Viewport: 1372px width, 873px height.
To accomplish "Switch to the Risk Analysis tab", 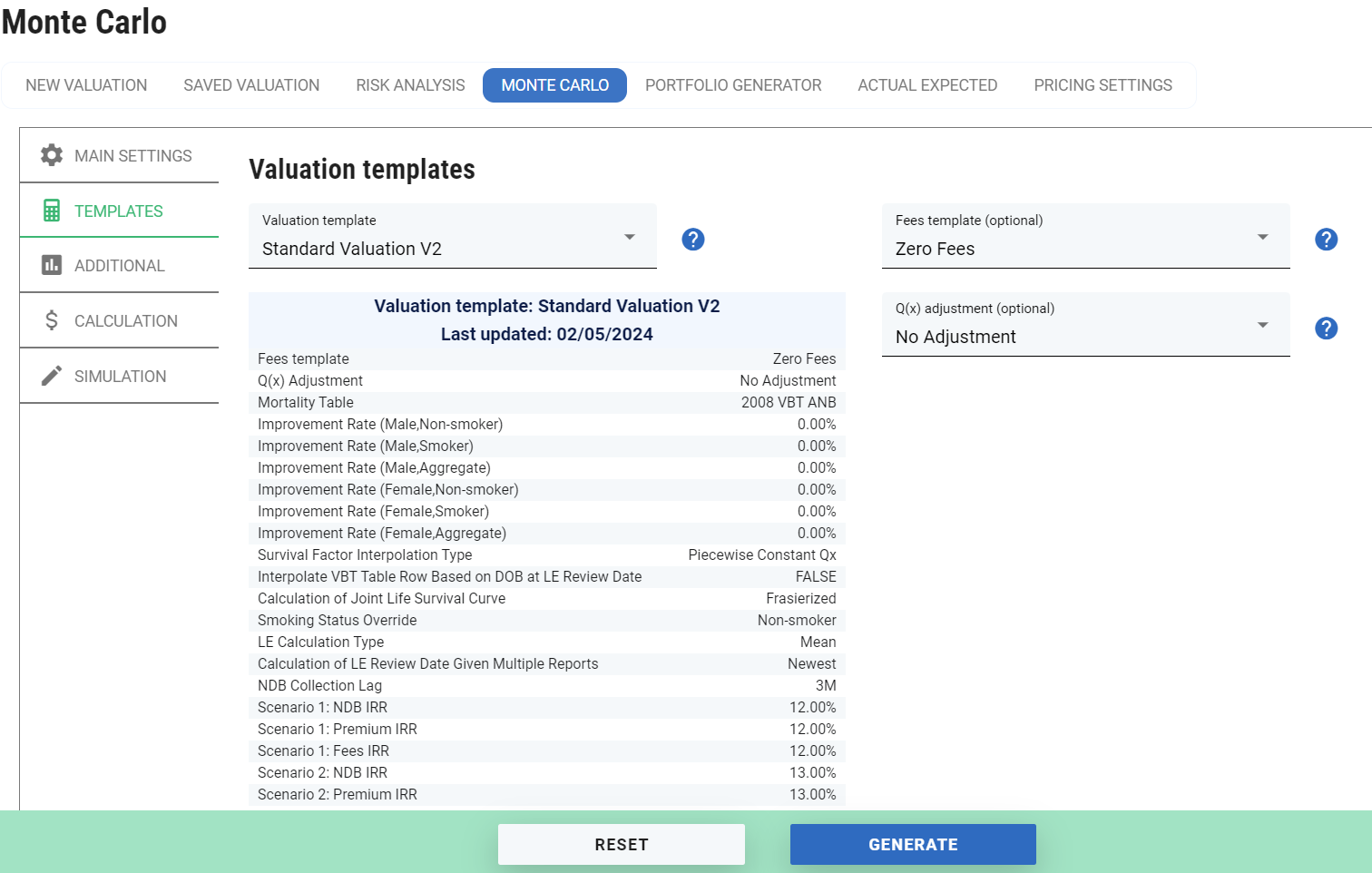I will click(410, 85).
